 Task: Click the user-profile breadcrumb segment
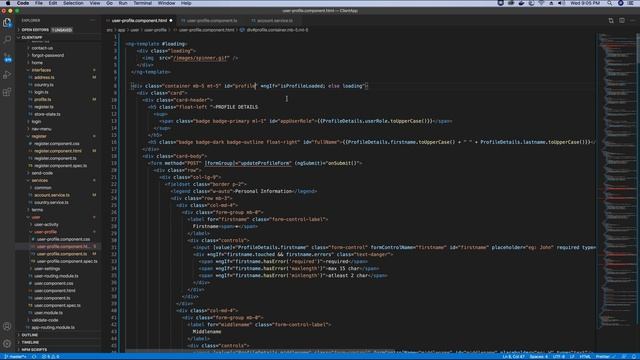[x=155, y=30]
